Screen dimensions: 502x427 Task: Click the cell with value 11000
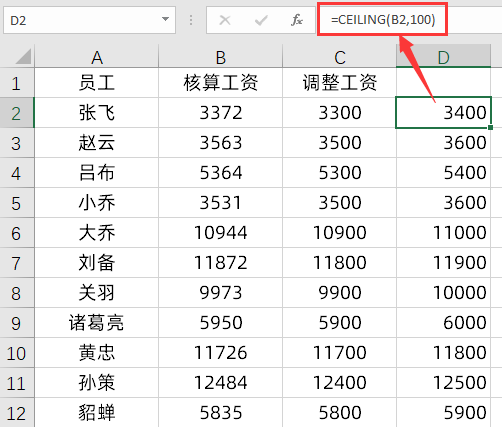click(443, 233)
